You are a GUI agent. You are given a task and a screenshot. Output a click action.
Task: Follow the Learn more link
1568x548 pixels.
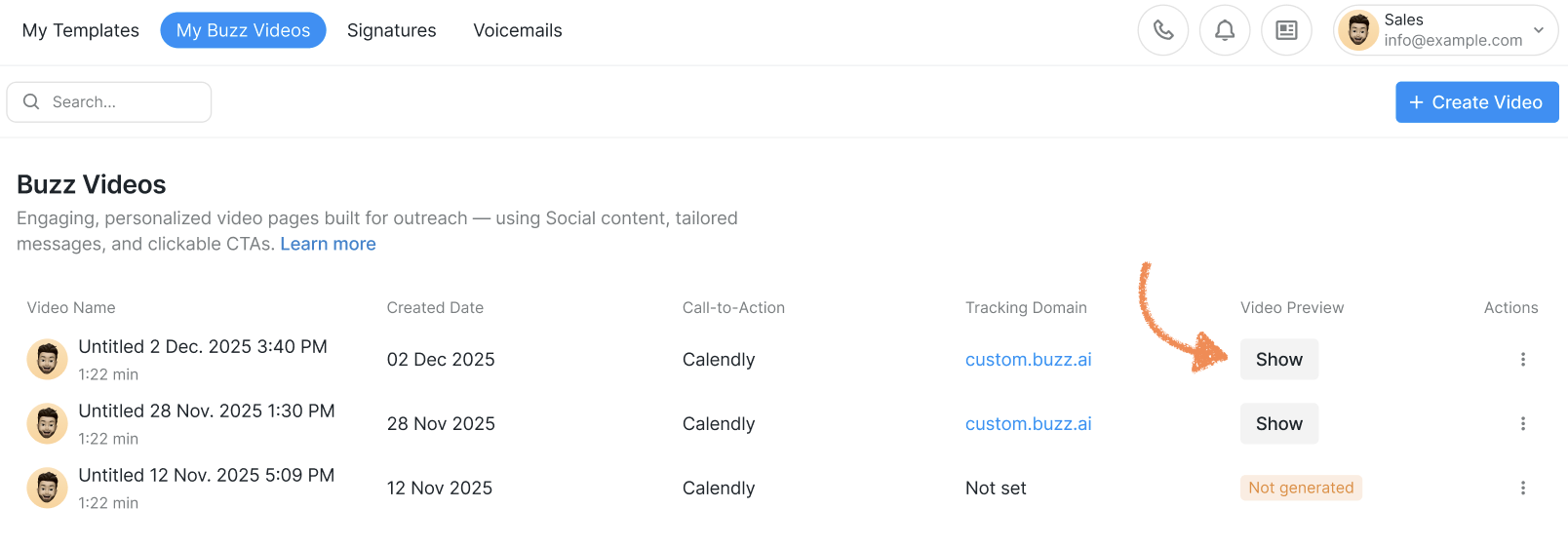click(x=328, y=244)
